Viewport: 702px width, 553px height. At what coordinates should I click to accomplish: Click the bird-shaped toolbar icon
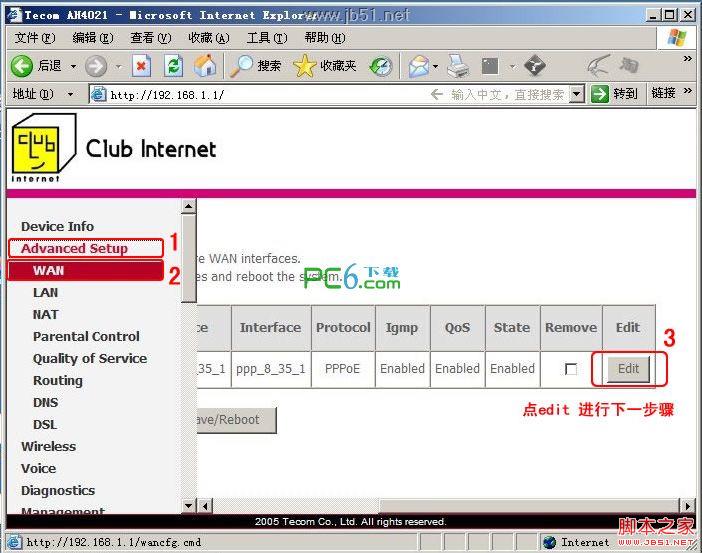(x=599, y=66)
